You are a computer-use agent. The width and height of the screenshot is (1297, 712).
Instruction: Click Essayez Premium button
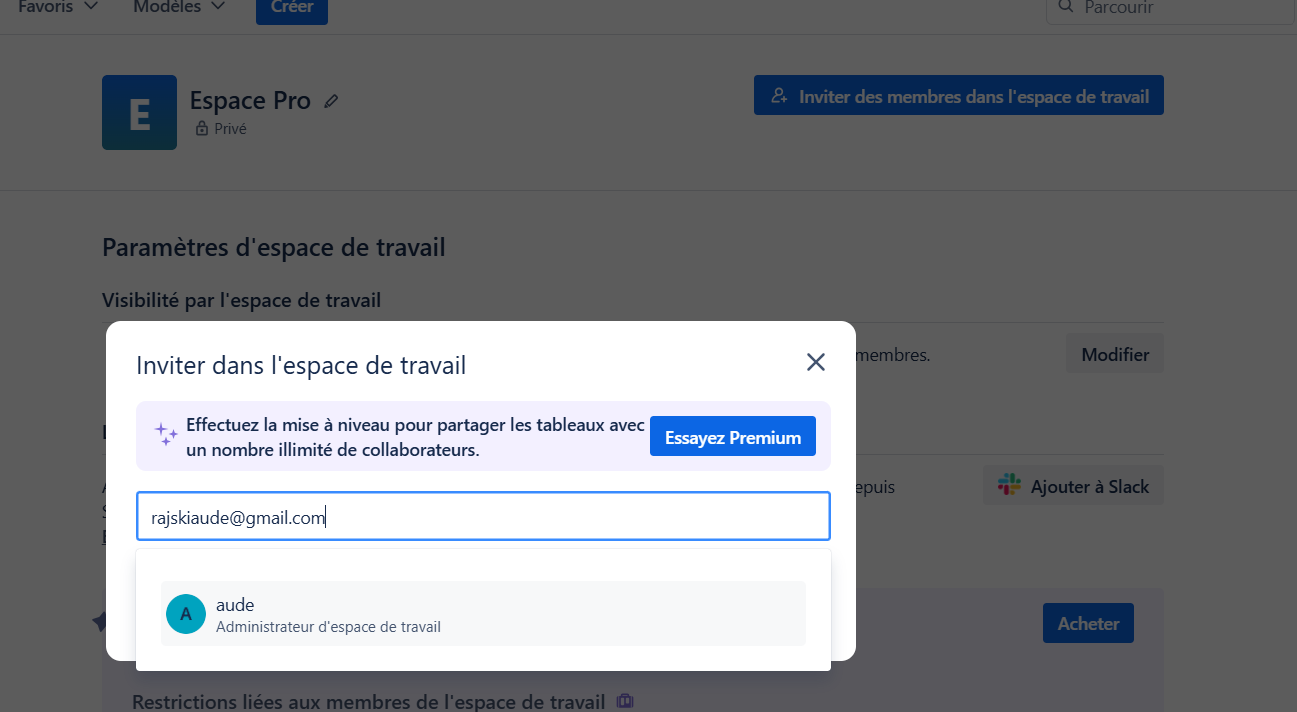tap(733, 437)
